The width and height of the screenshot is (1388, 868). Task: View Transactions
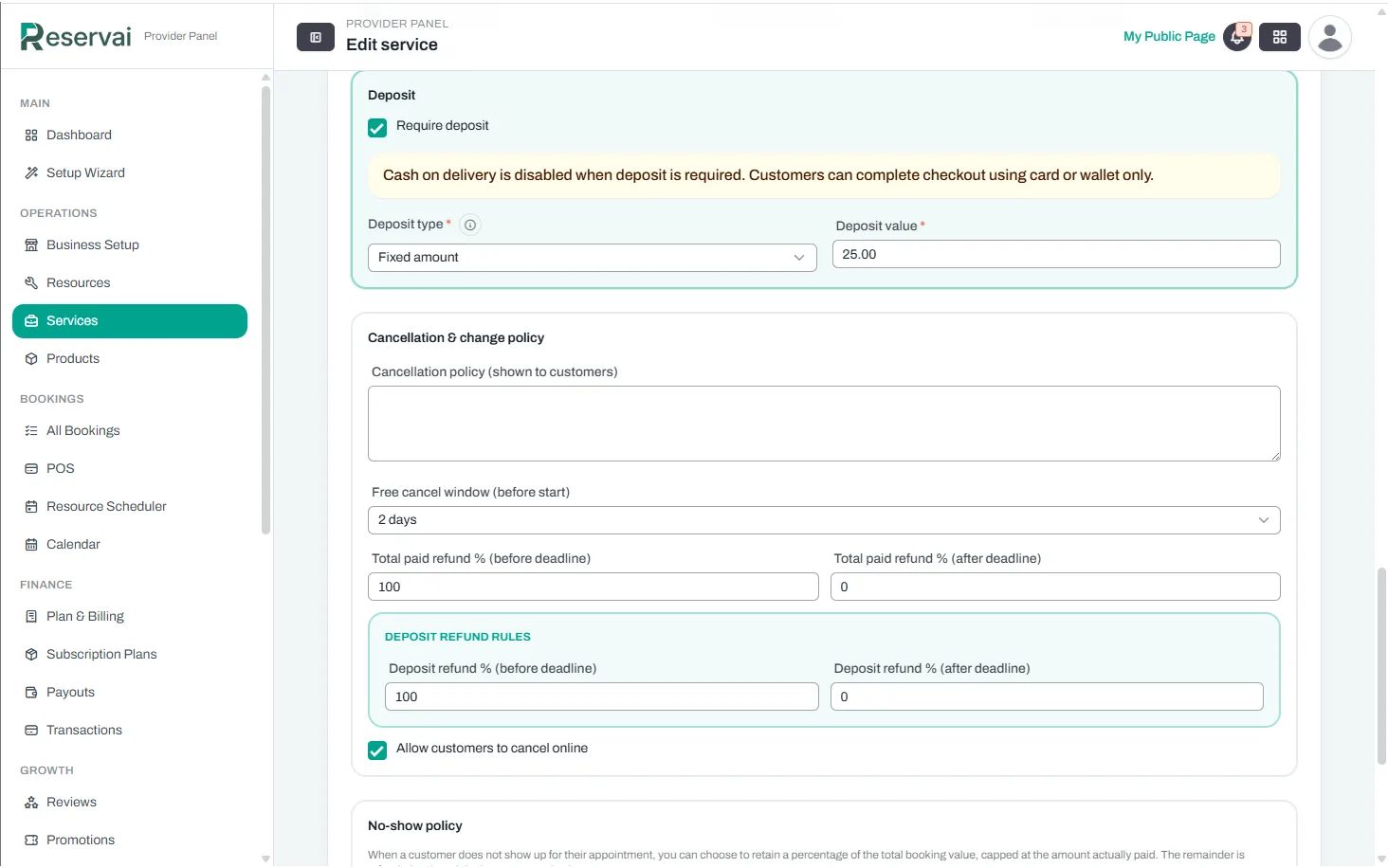pos(130,731)
